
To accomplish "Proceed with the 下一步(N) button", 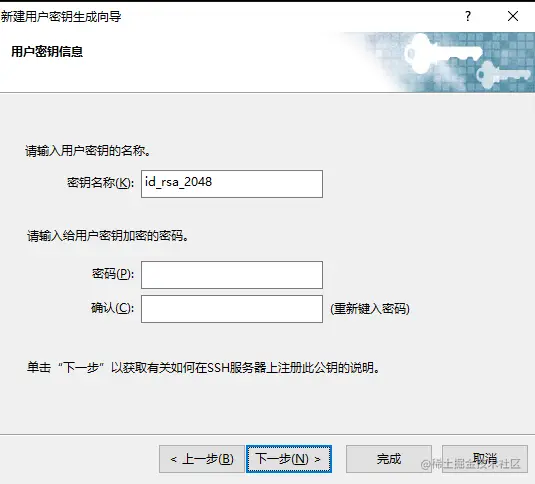I will [289, 459].
